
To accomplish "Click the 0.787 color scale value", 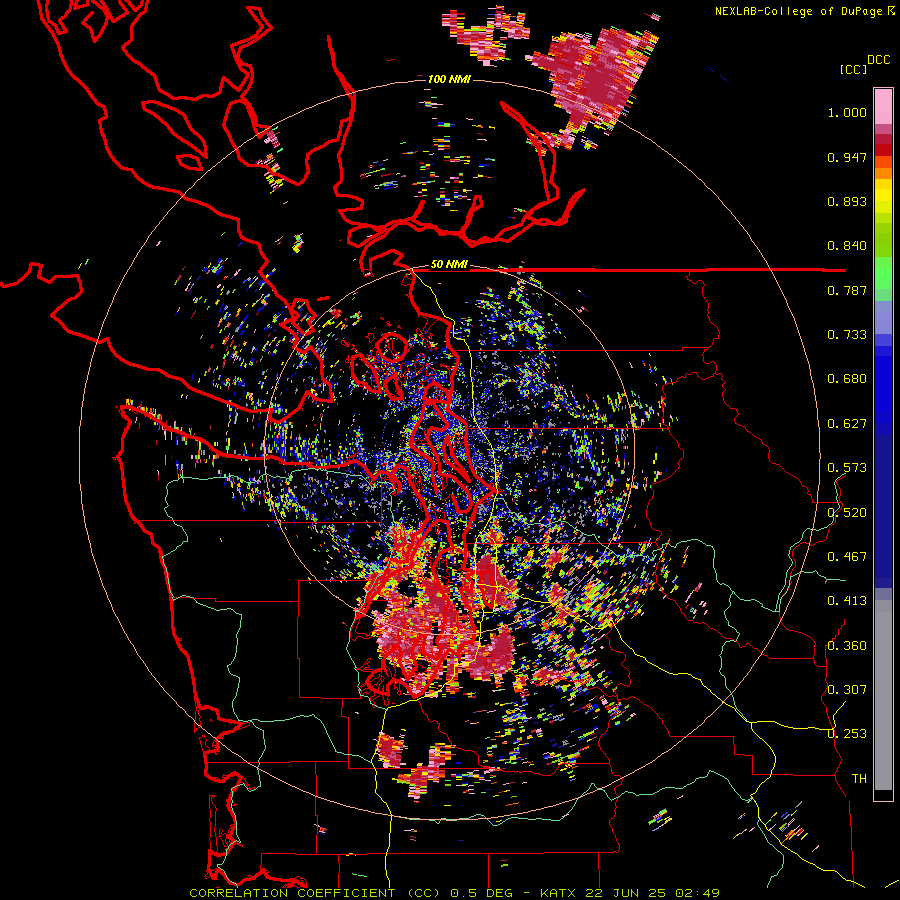I will point(847,290).
